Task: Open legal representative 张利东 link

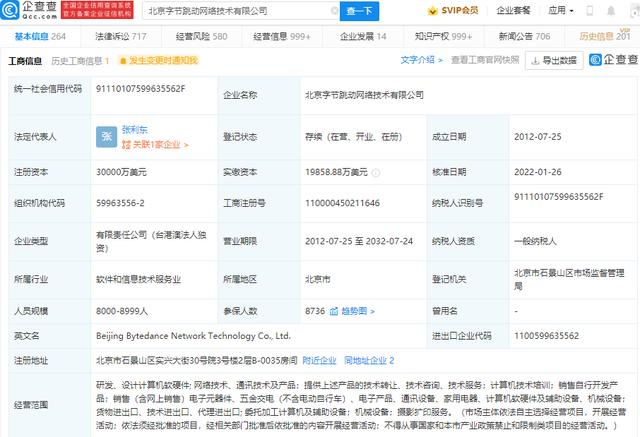Action: pos(135,130)
